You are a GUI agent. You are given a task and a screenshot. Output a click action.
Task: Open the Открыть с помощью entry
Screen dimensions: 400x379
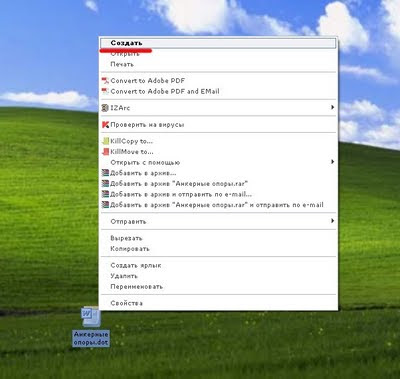[218, 162]
